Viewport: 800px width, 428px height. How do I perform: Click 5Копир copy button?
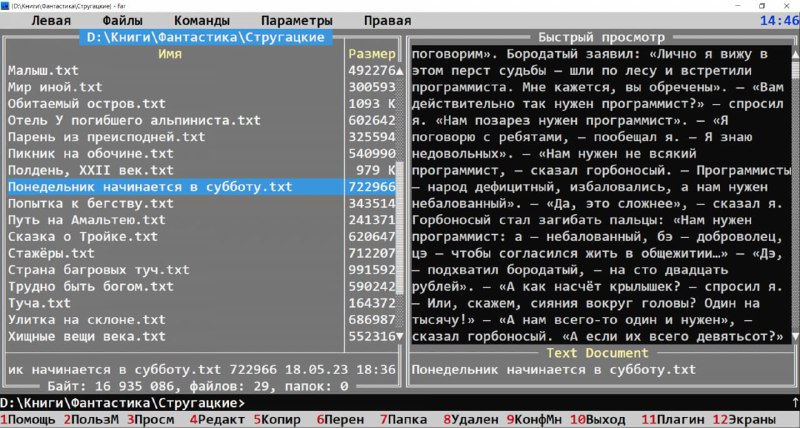[x=277, y=420]
